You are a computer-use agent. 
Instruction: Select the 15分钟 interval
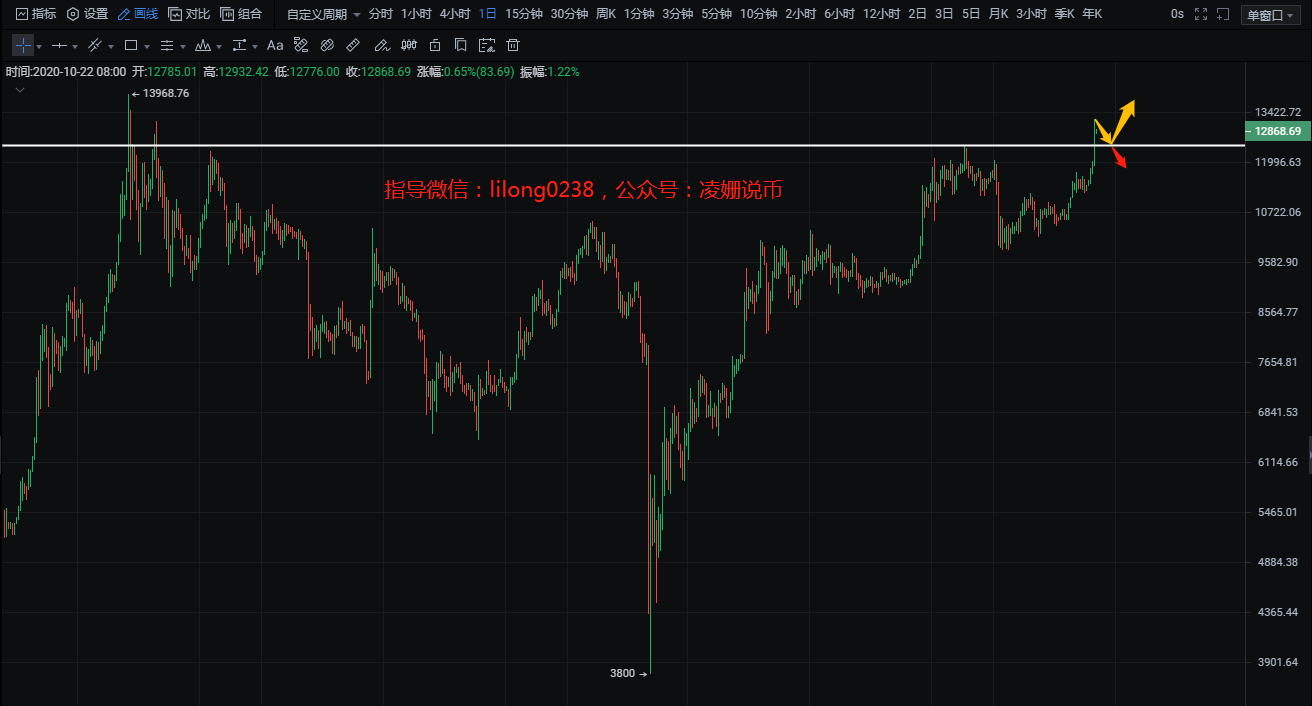[524, 14]
